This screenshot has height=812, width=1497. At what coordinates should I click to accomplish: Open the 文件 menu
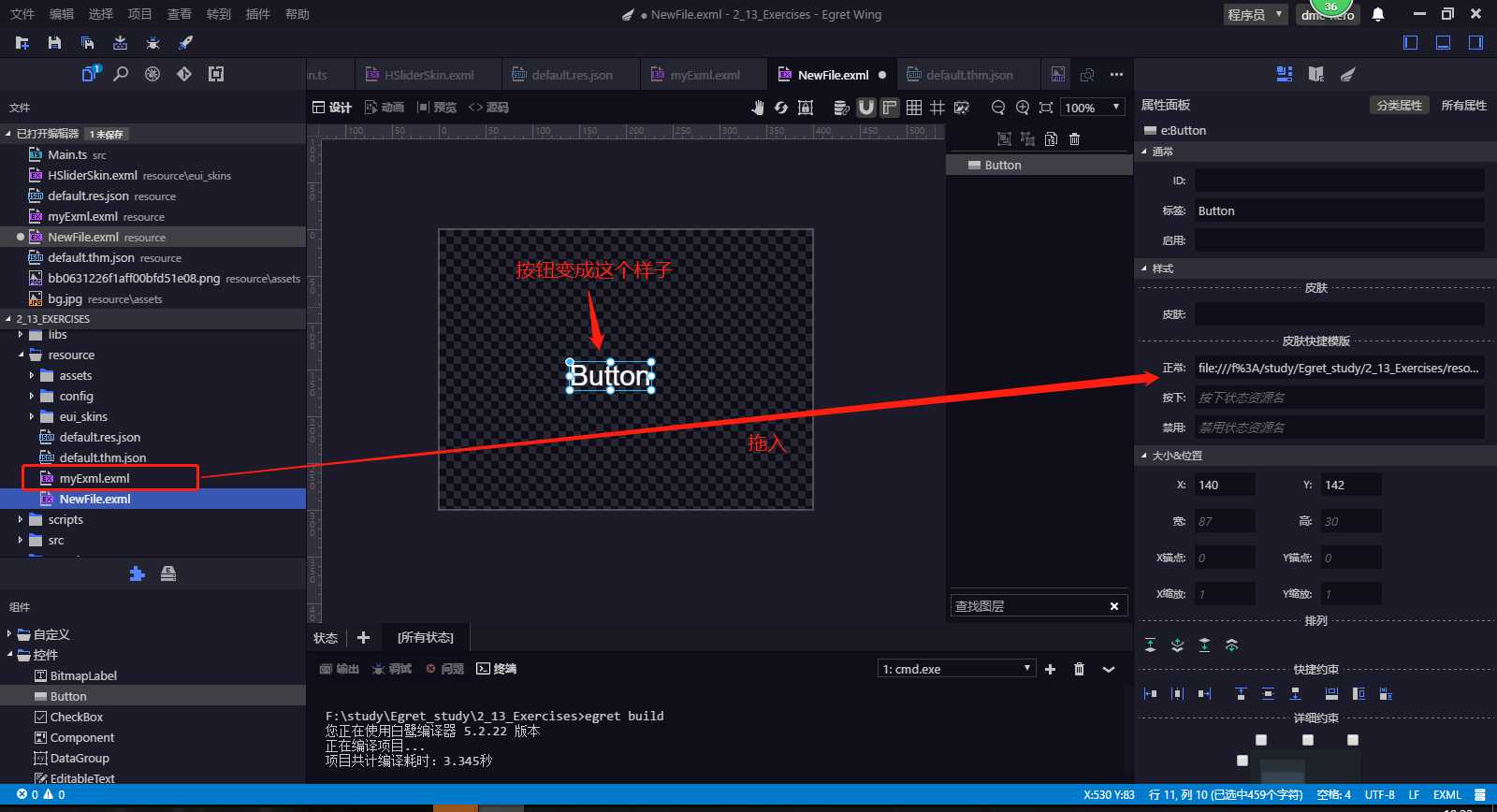click(22, 14)
